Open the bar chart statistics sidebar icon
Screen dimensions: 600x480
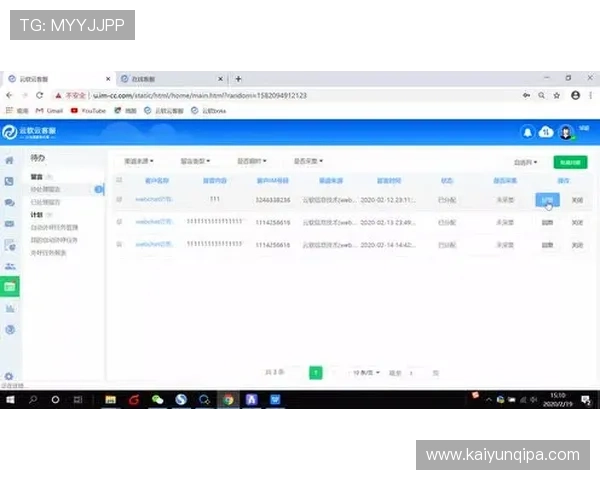coord(10,309)
